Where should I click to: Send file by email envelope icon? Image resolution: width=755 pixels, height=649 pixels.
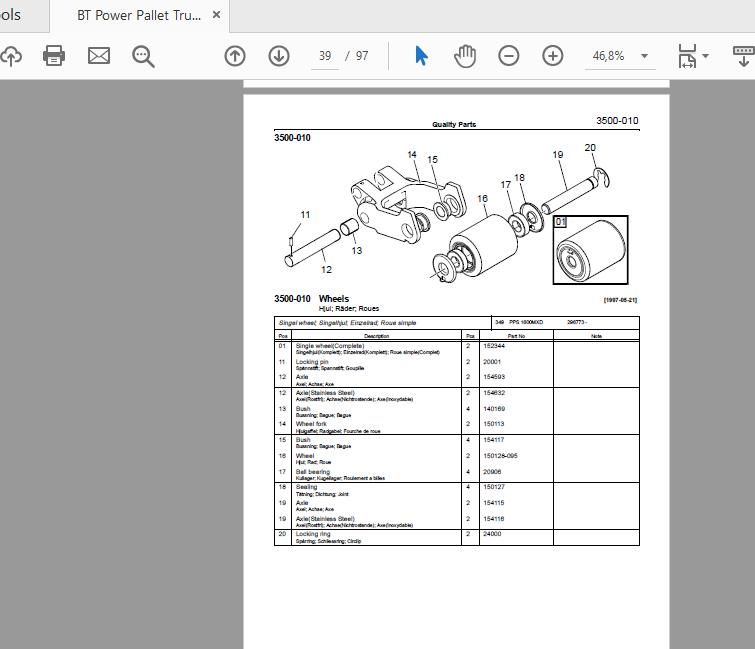point(99,56)
